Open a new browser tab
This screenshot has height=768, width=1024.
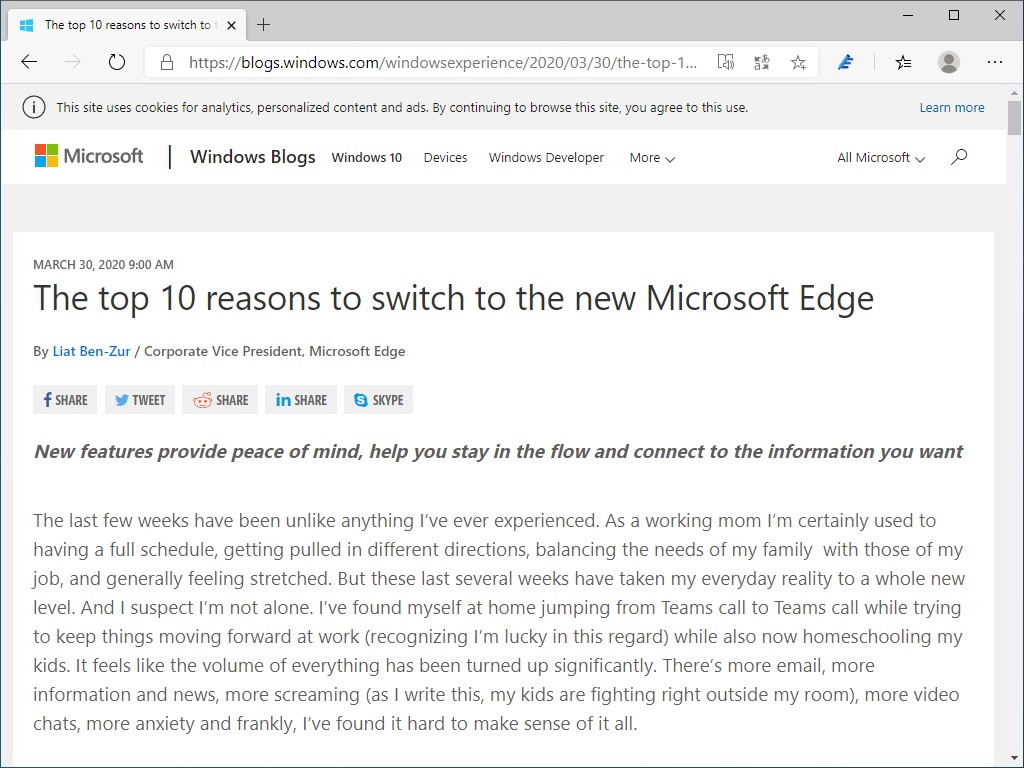tap(261, 24)
